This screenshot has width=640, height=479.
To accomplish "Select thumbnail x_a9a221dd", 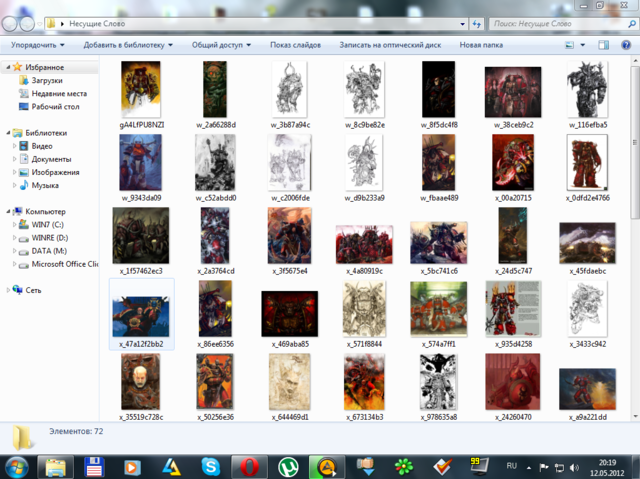I will click(587, 394).
